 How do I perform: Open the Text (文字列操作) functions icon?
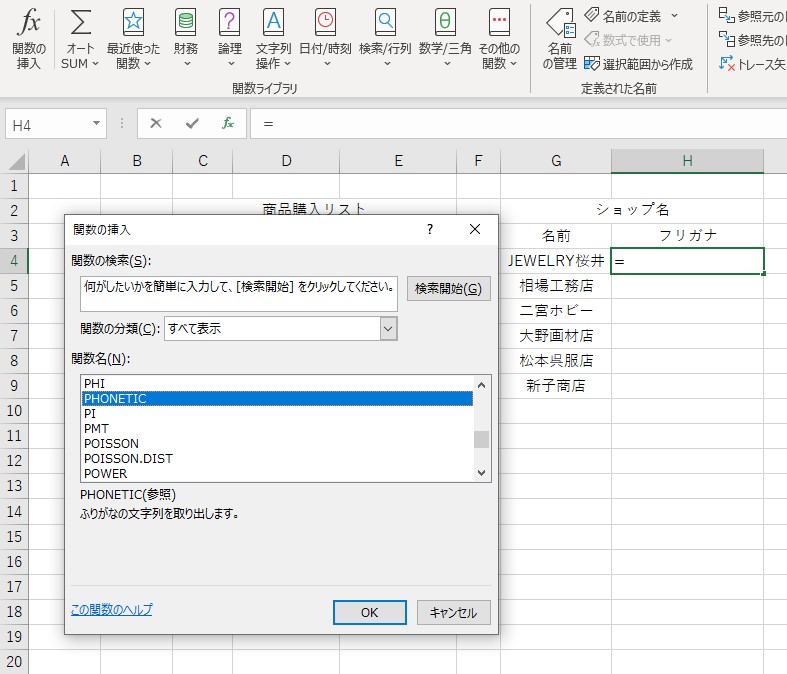tap(273, 23)
